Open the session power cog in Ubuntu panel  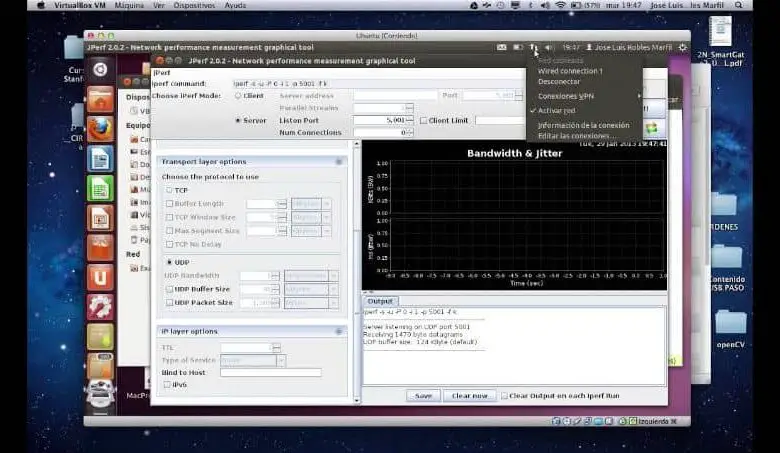point(682,47)
